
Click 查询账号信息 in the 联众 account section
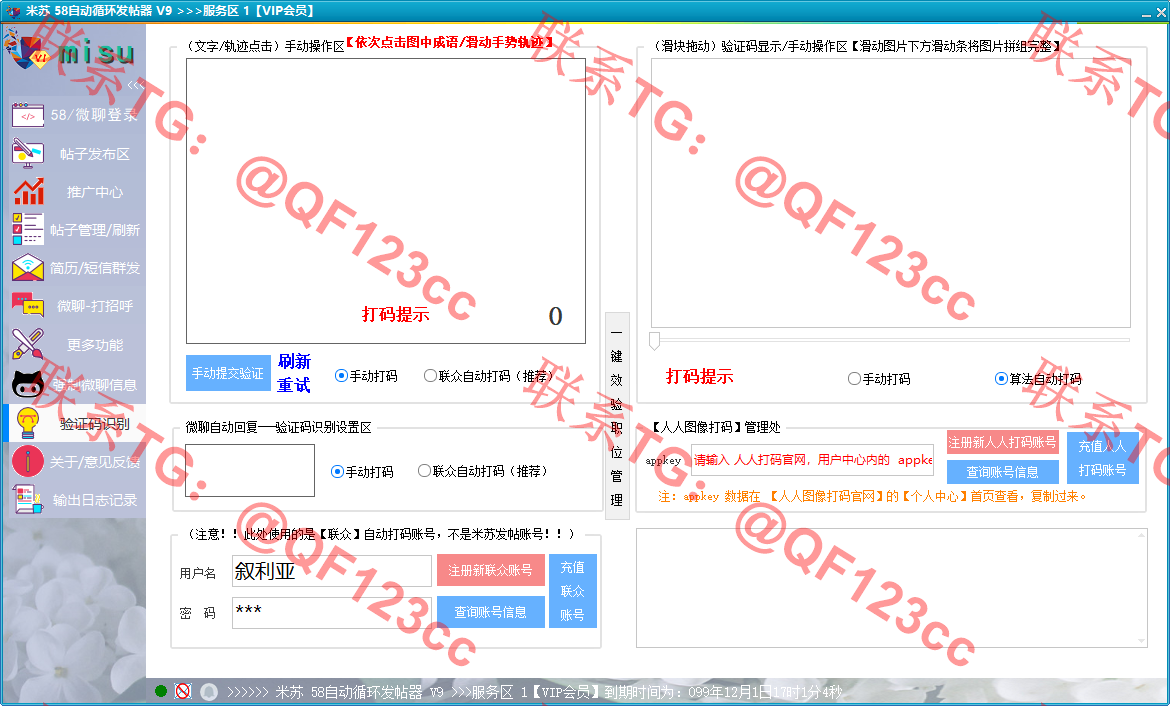(x=490, y=612)
